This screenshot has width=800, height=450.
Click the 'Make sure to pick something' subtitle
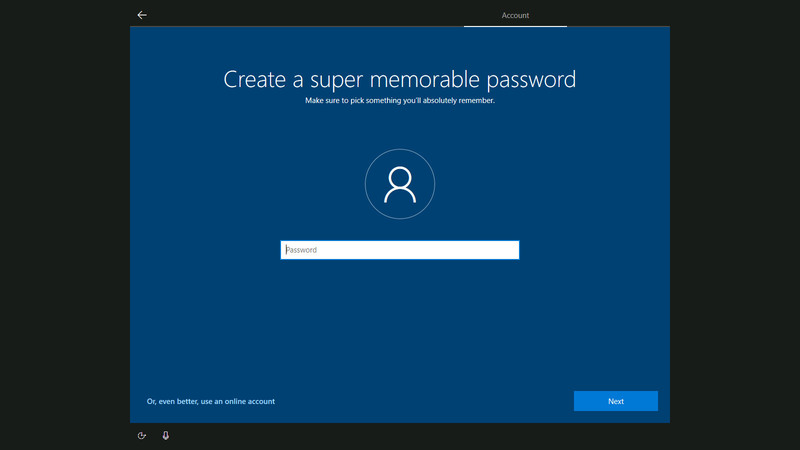pyautogui.click(x=400, y=101)
